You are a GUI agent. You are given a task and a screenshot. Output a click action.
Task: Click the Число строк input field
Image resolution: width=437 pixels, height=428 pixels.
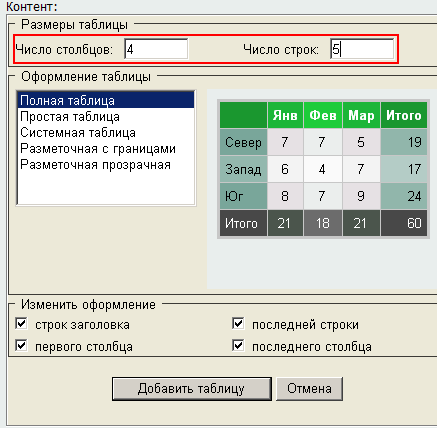tap(362, 49)
